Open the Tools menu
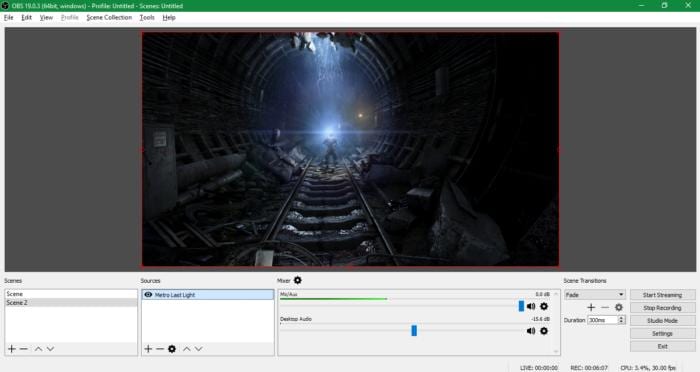This screenshot has height=372, width=700. [x=147, y=17]
